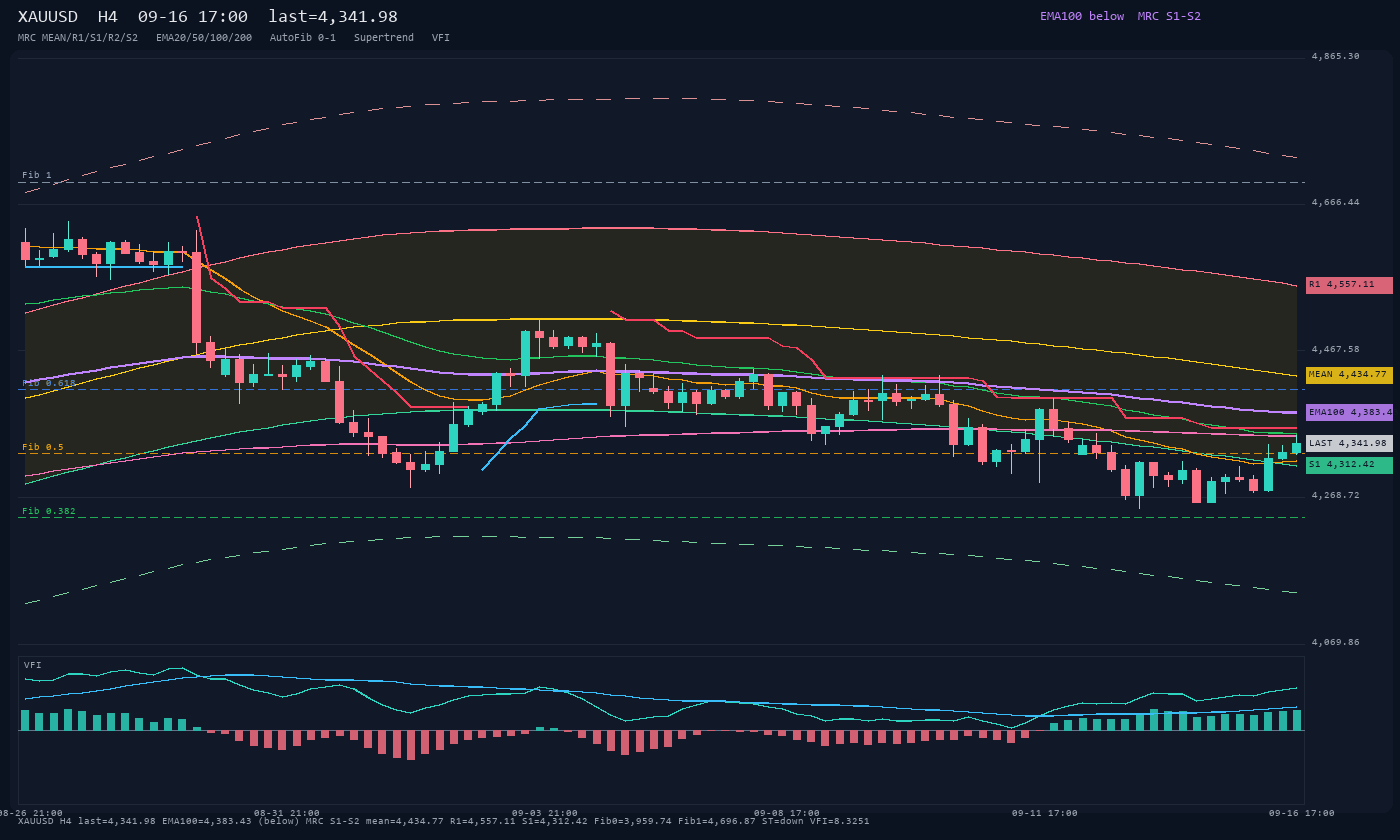Click the 'EMA100 below MRC S1-S2' status label
This screenshot has width=1400, height=840.
(x=1120, y=16)
